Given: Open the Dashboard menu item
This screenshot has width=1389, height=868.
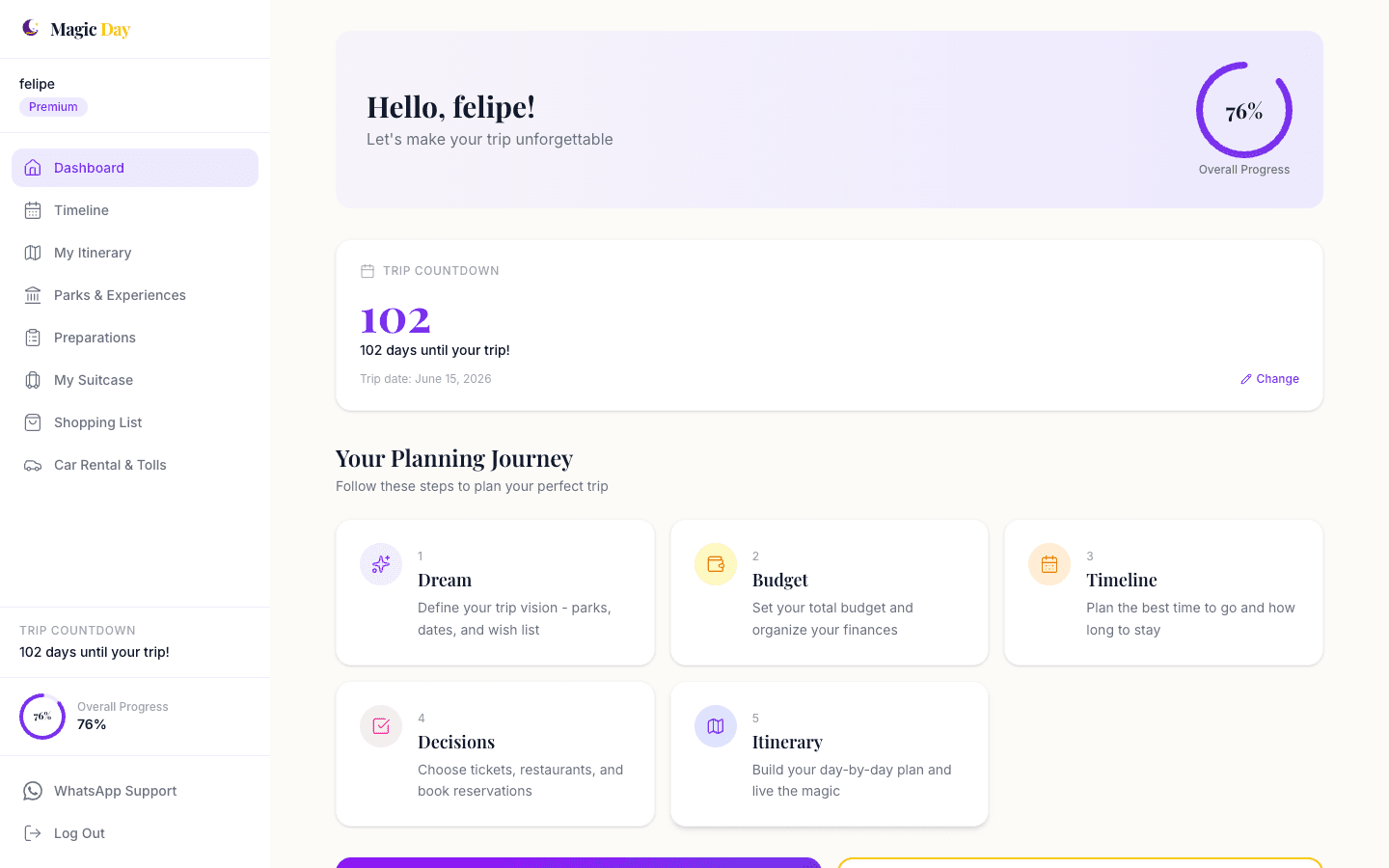Looking at the screenshot, I should point(135,168).
